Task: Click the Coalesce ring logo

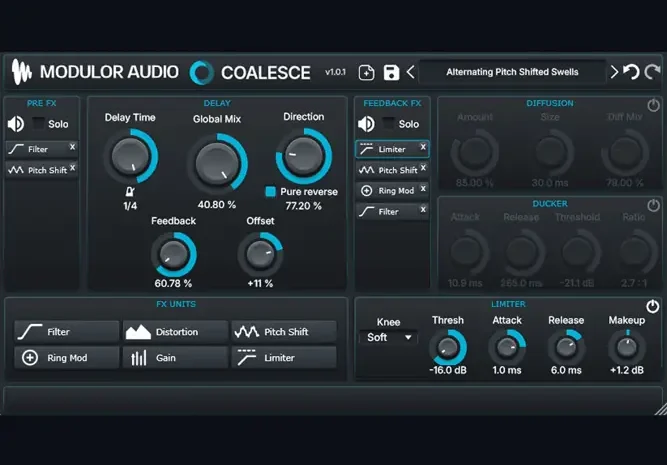Action: 201,72
